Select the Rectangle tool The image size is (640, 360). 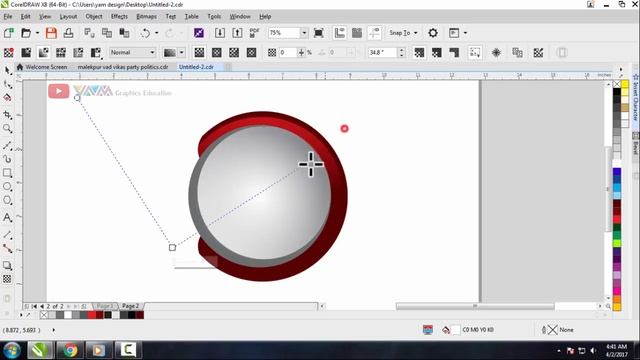[x=7, y=173]
